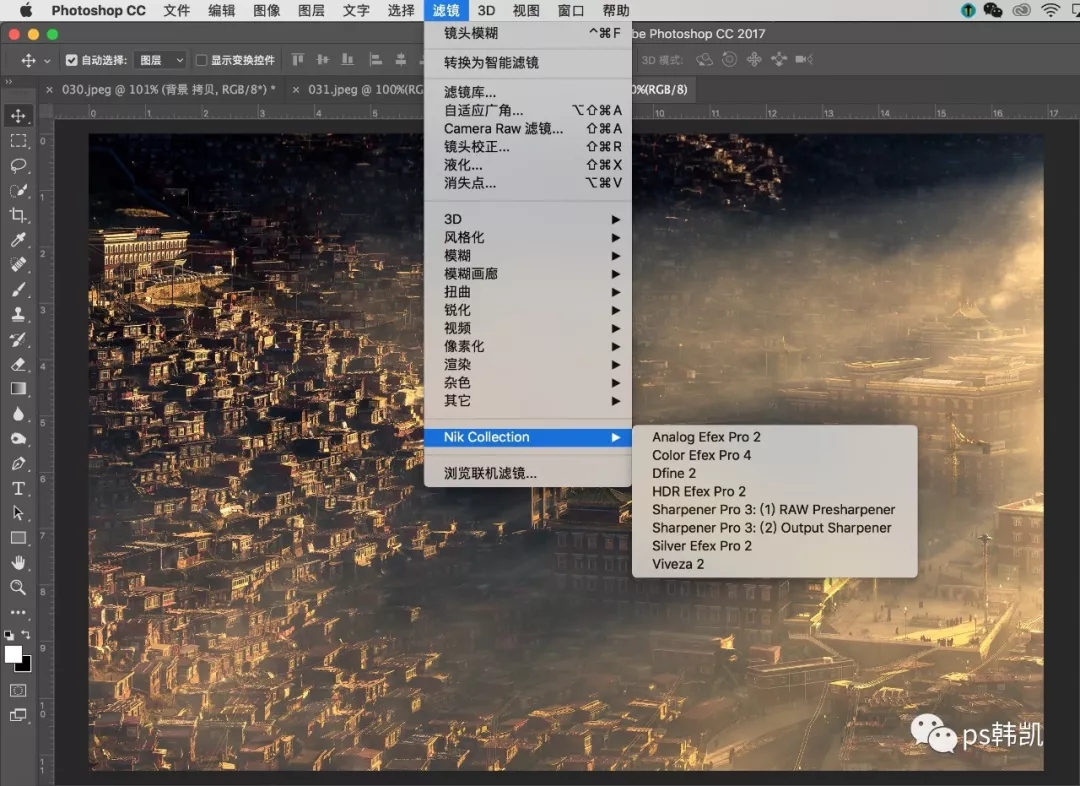The image size is (1080, 786).
Task: Choose 转换为智能滤镜 menu item
Action: pos(528,63)
